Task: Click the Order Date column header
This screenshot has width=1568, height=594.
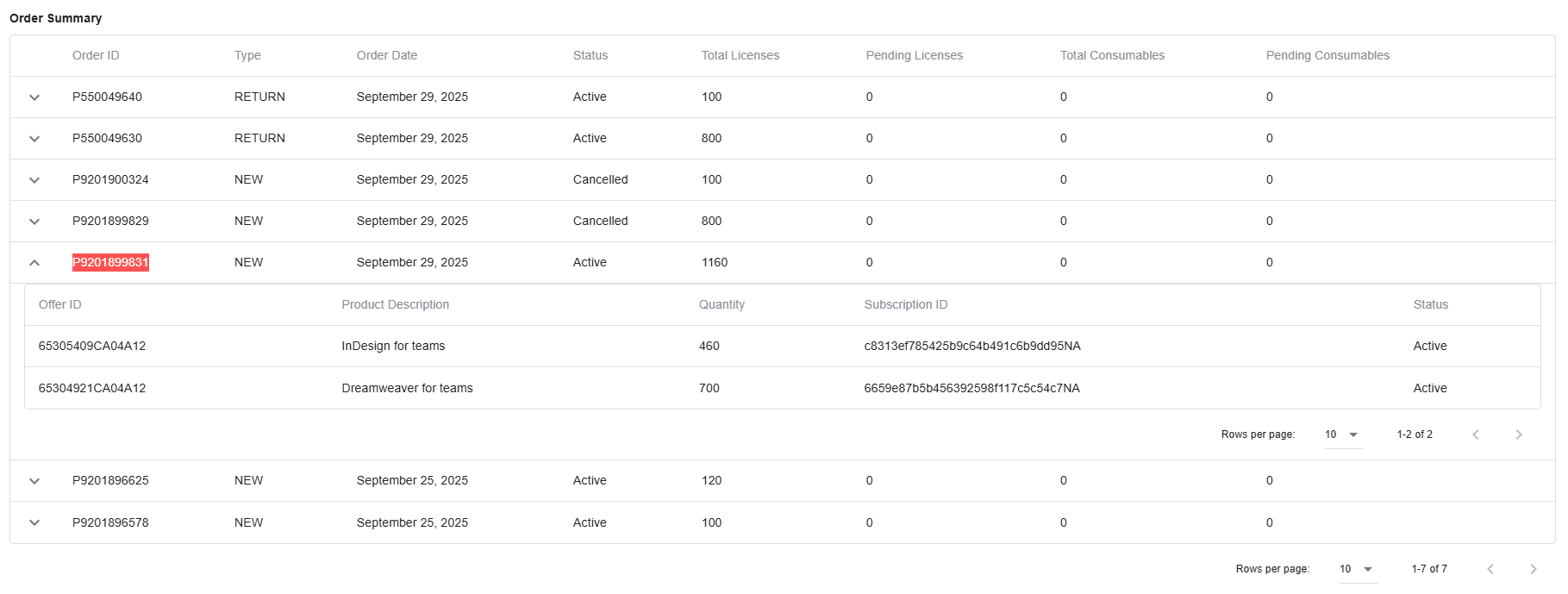Action: click(386, 55)
